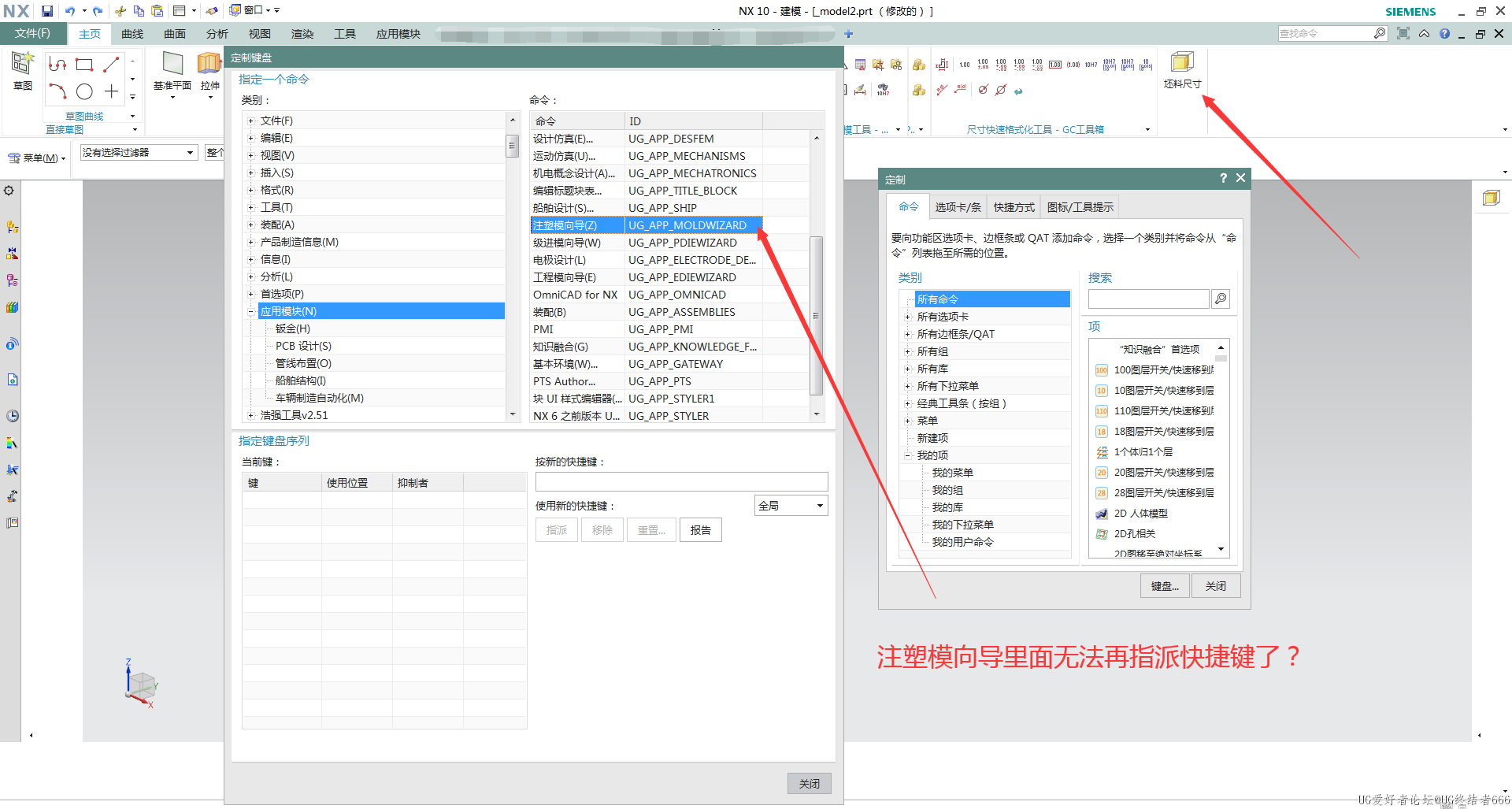Select 钣金(H) under application modules
Image resolution: width=1512 pixels, height=809 pixels.
click(x=292, y=328)
